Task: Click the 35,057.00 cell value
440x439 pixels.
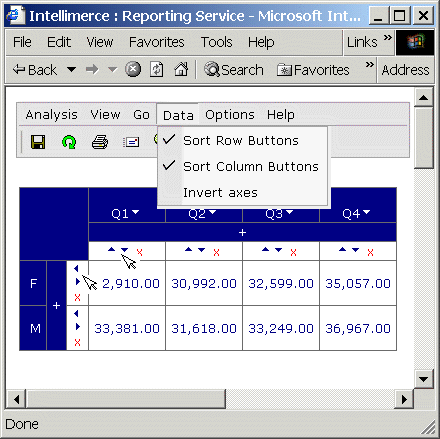Action: [x=358, y=284]
